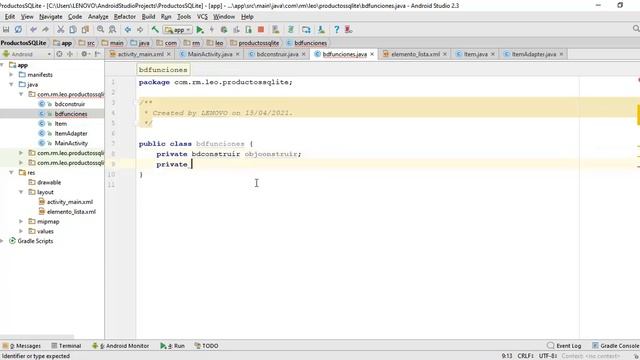Screen dimensions: 640x360
Task: Open the Refactor menu
Action: pyautogui.click(x=124, y=17)
